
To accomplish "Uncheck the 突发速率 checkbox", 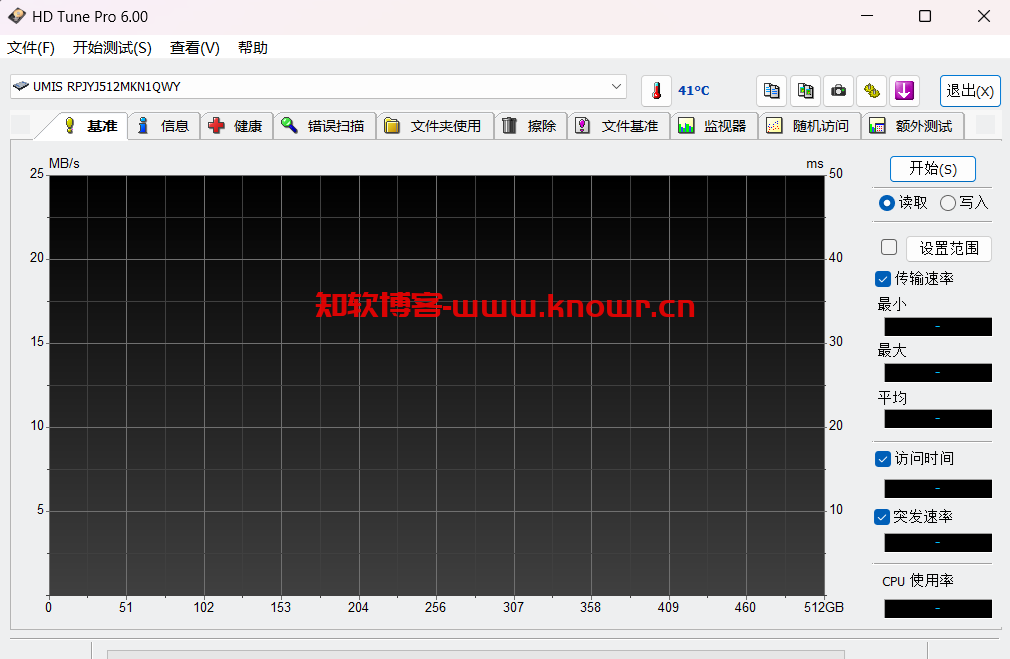I will click(x=882, y=517).
